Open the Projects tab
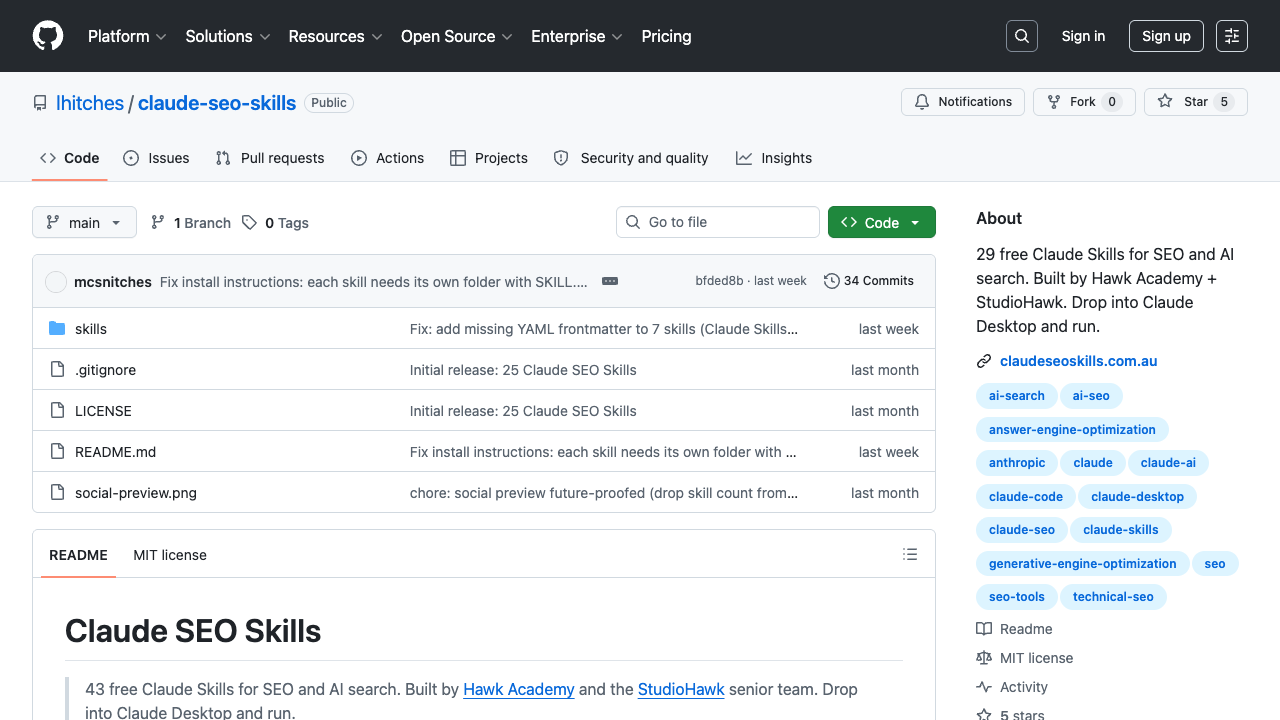This screenshot has height=720, width=1280. 489,158
